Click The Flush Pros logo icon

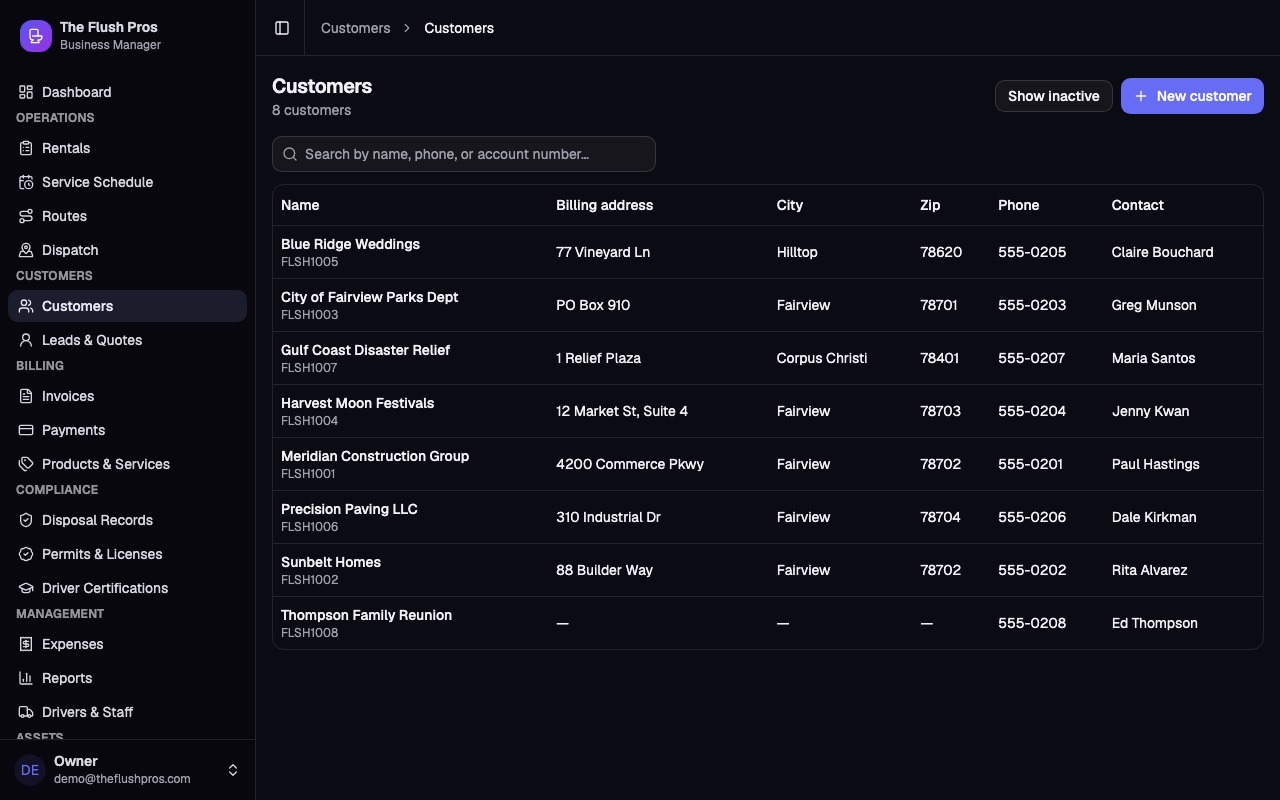click(x=36, y=36)
